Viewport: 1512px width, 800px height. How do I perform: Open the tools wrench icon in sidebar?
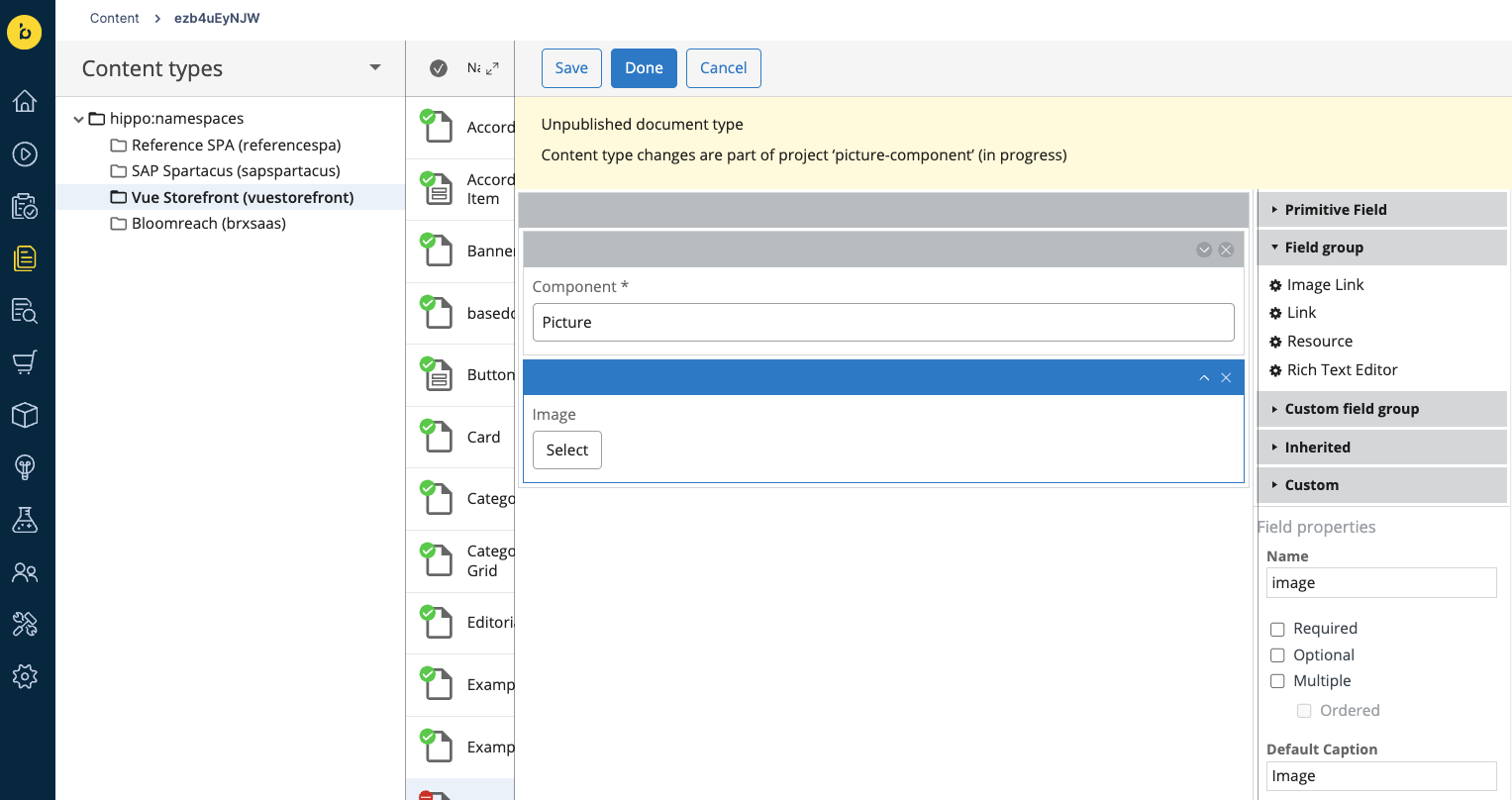[x=25, y=624]
